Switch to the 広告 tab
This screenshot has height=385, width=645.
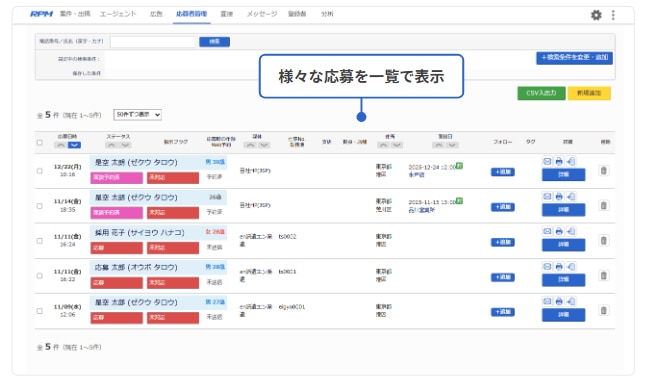(x=156, y=14)
